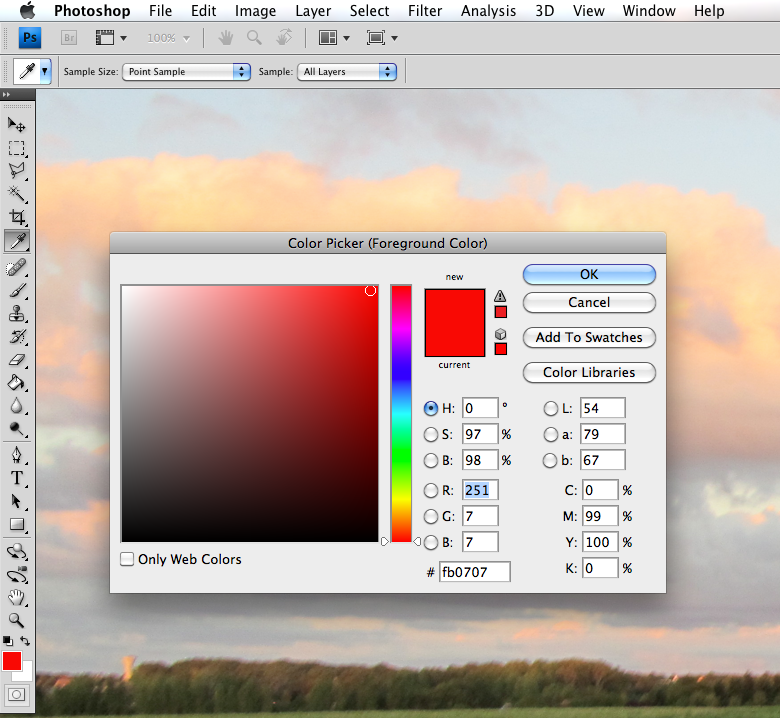Open the Apple menu
Viewport: 780px width, 718px height.
tap(28, 10)
